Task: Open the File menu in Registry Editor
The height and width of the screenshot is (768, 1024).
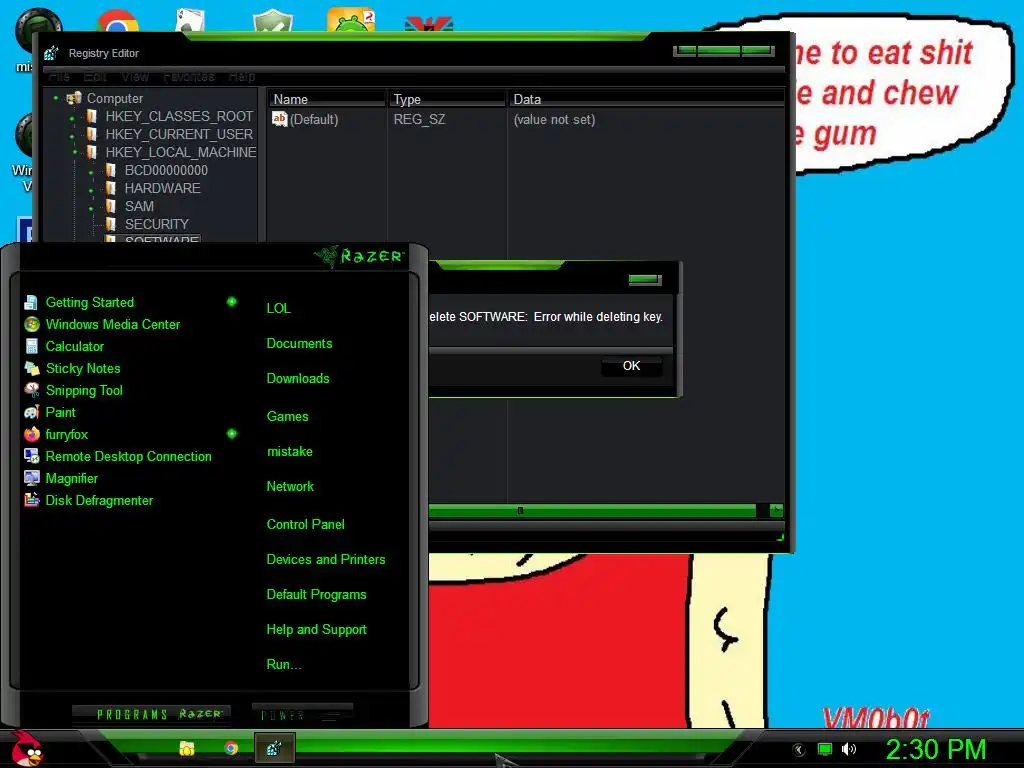Action: pos(59,76)
